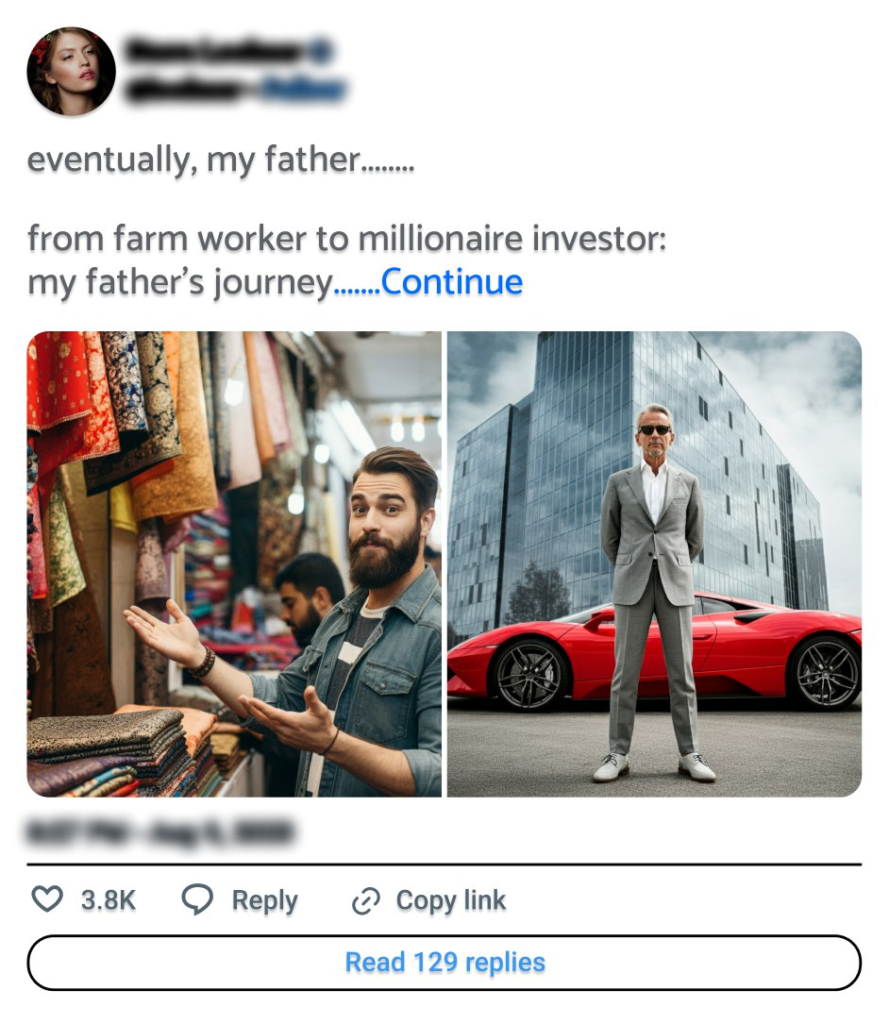Click the man in the gray suit
This screenshot has height=1024, width=889.
pos(654,580)
